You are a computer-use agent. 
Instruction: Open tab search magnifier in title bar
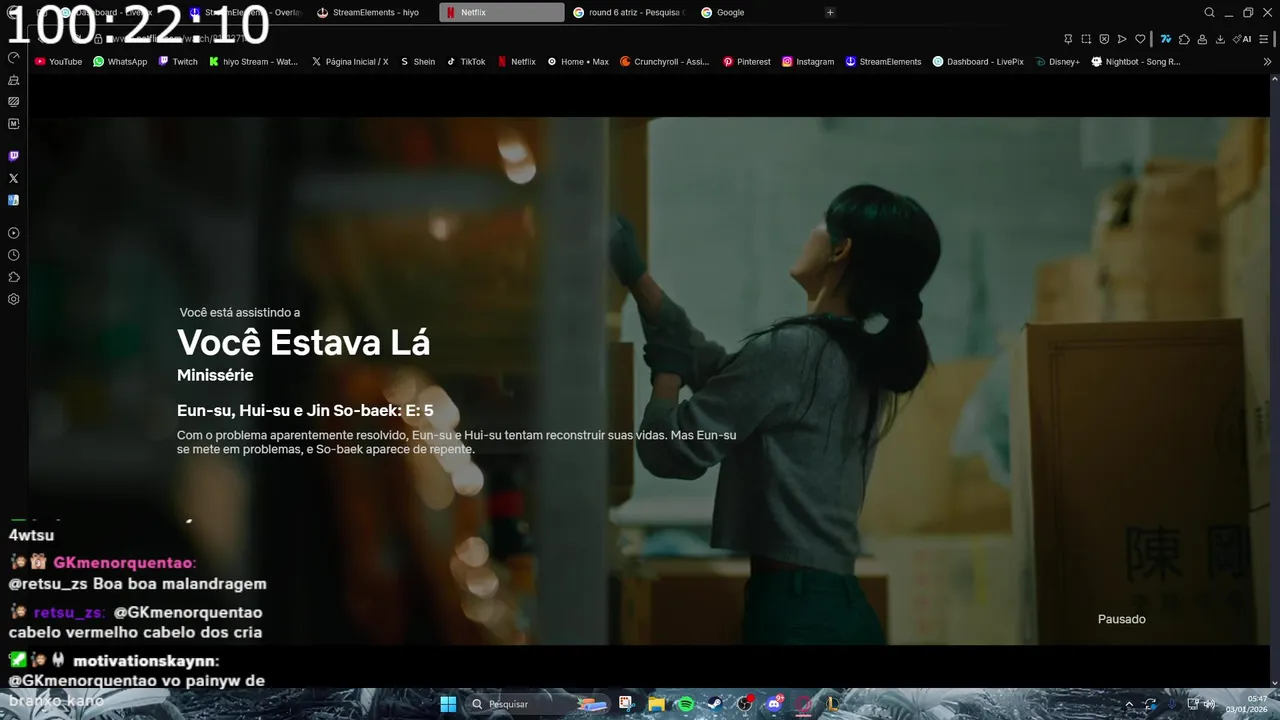click(1209, 12)
